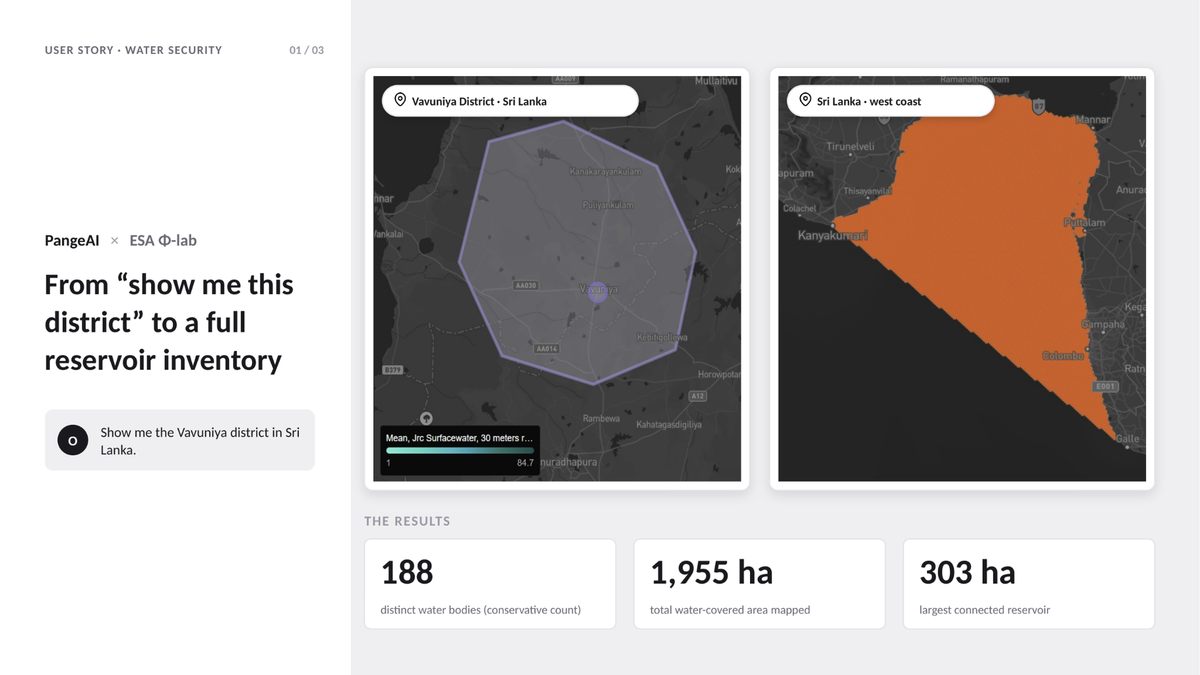The width and height of the screenshot is (1200, 675).
Task: Click 'distinct water bodies (conservative count)' caption
Action: 480,610
